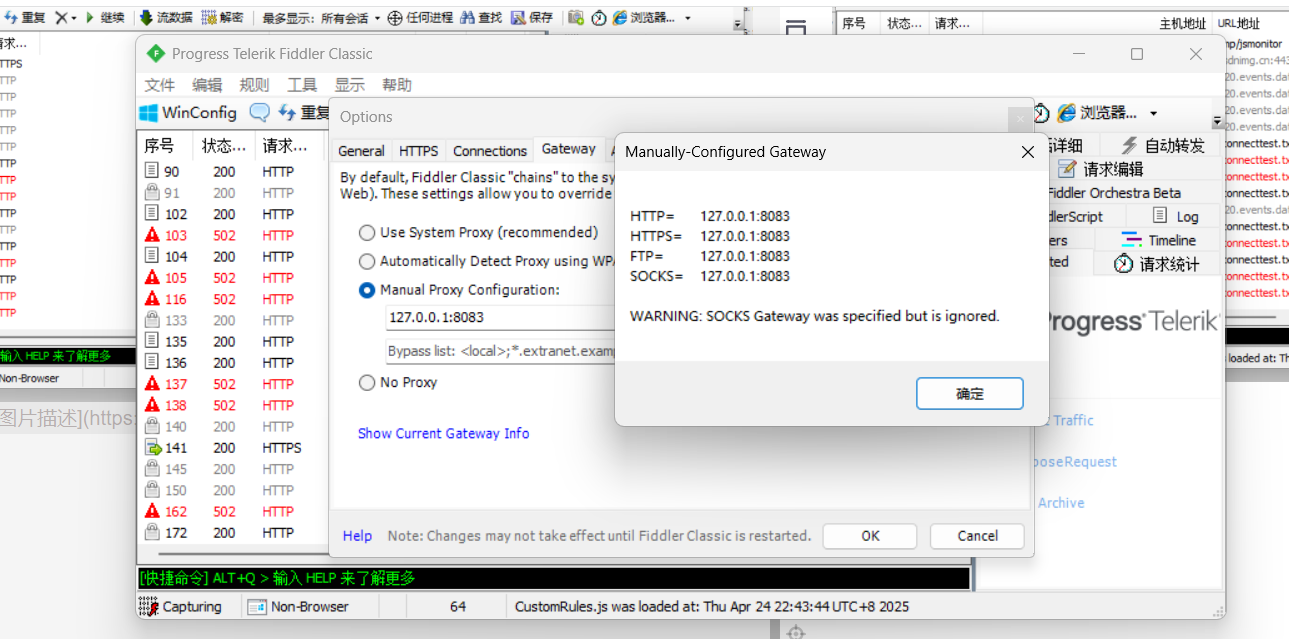Click 确定 in the Manually-Configured Gateway dialog
Image resolution: width=1289 pixels, height=639 pixels.
[969, 394]
